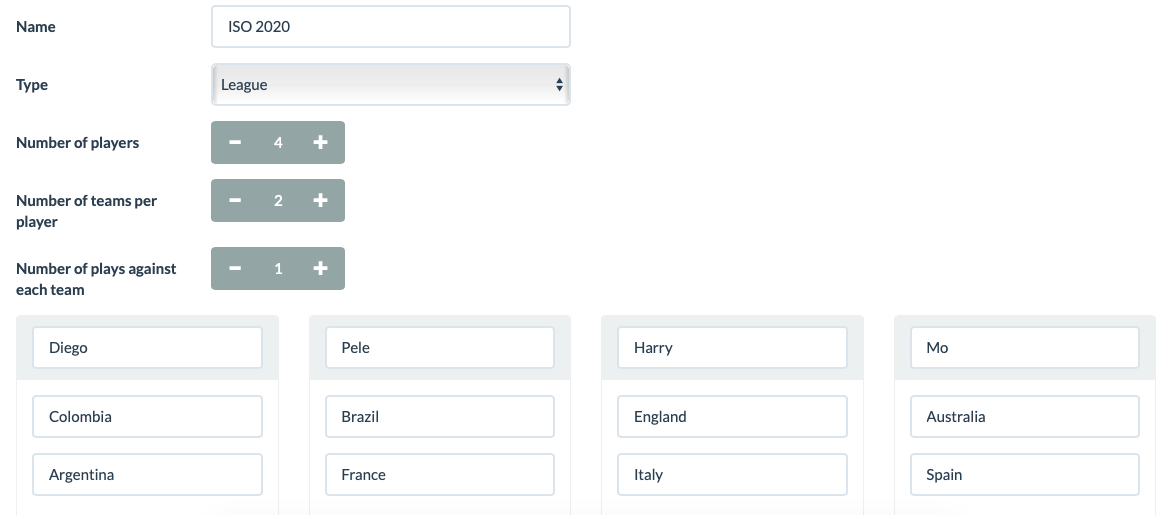Edit the Pele player name field
The height and width of the screenshot is (515, 1171).
pyautogui.click(x=440, y=348)
